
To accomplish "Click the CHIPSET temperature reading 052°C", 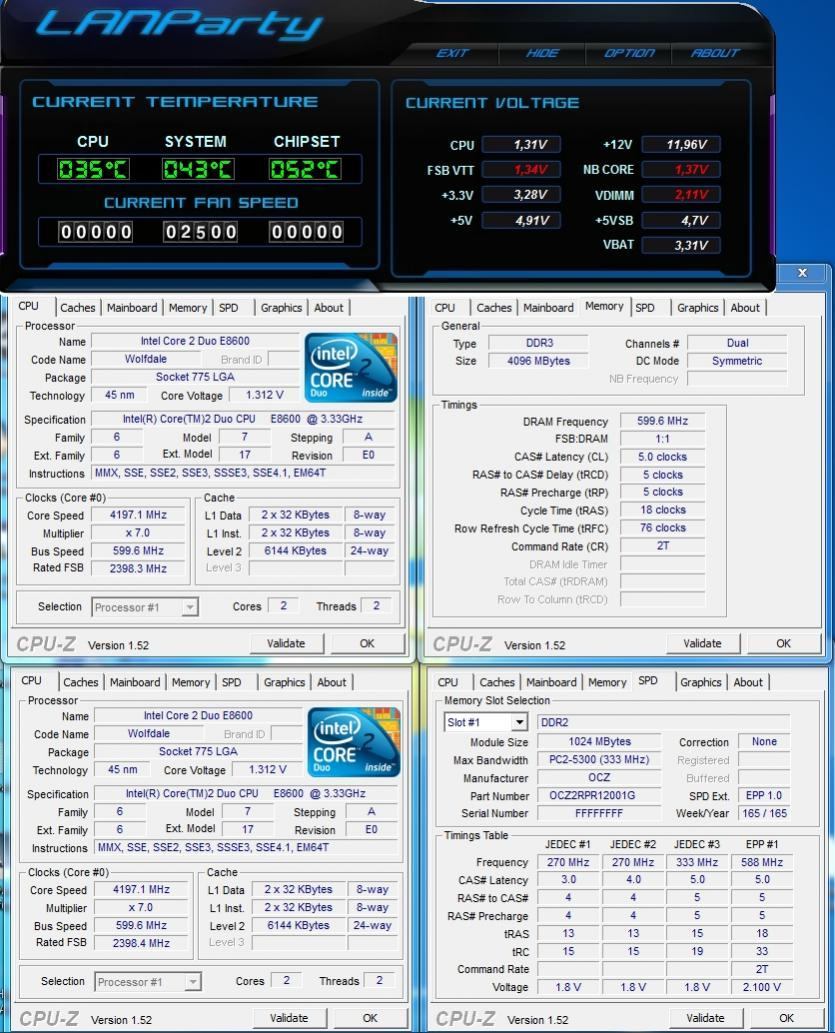I will click(304, 170).
